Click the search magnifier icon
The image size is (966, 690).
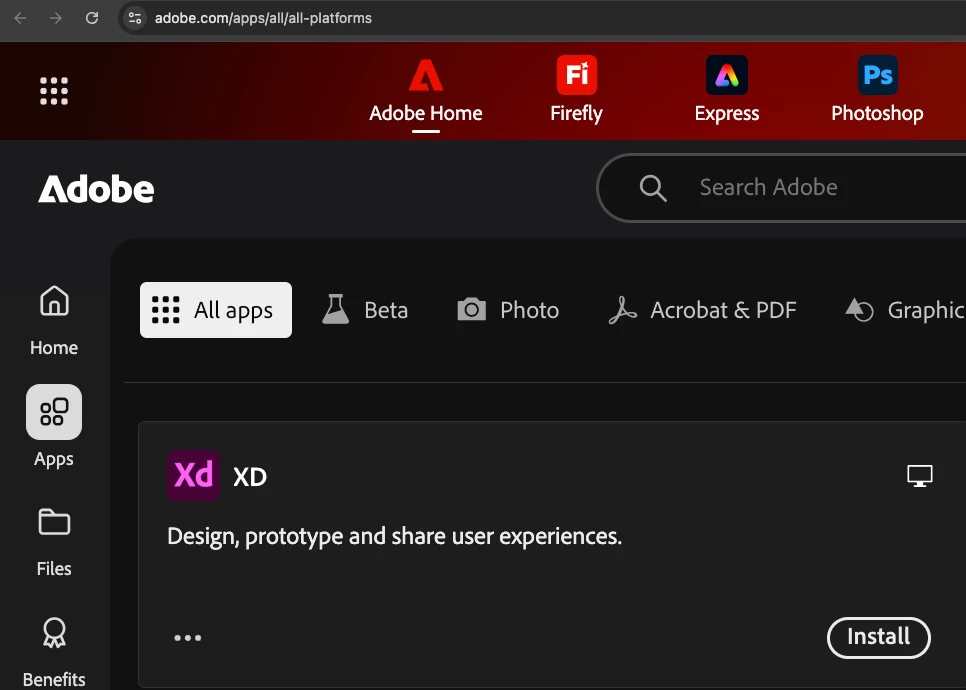[x=652, y=188]
